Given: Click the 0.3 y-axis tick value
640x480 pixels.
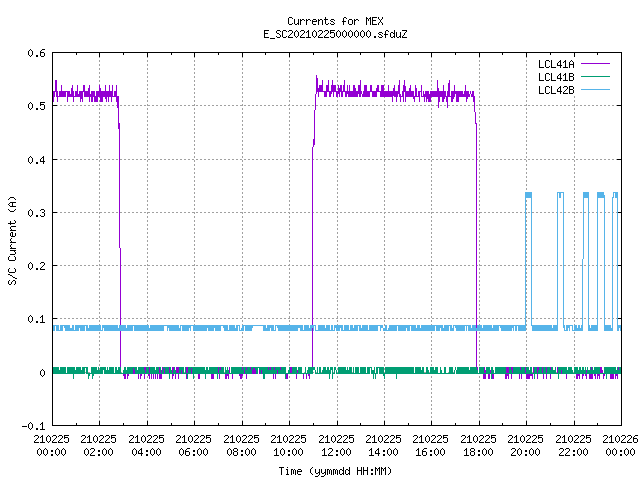Looking at the screenshot, I should click(x=36, y=213).
